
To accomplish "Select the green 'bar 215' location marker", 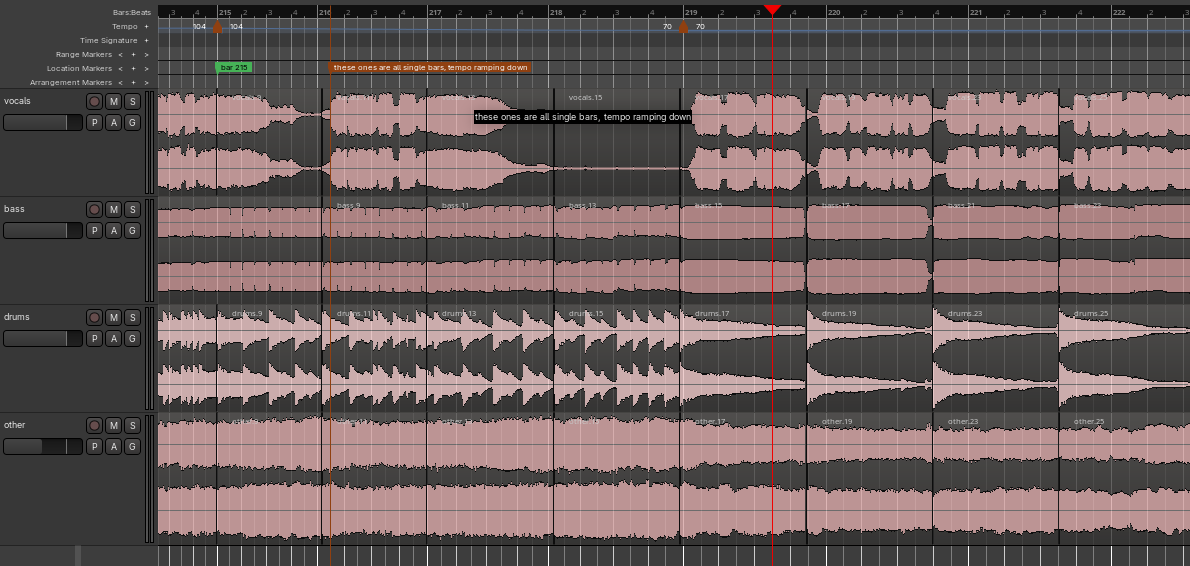I will click(234, 68).
